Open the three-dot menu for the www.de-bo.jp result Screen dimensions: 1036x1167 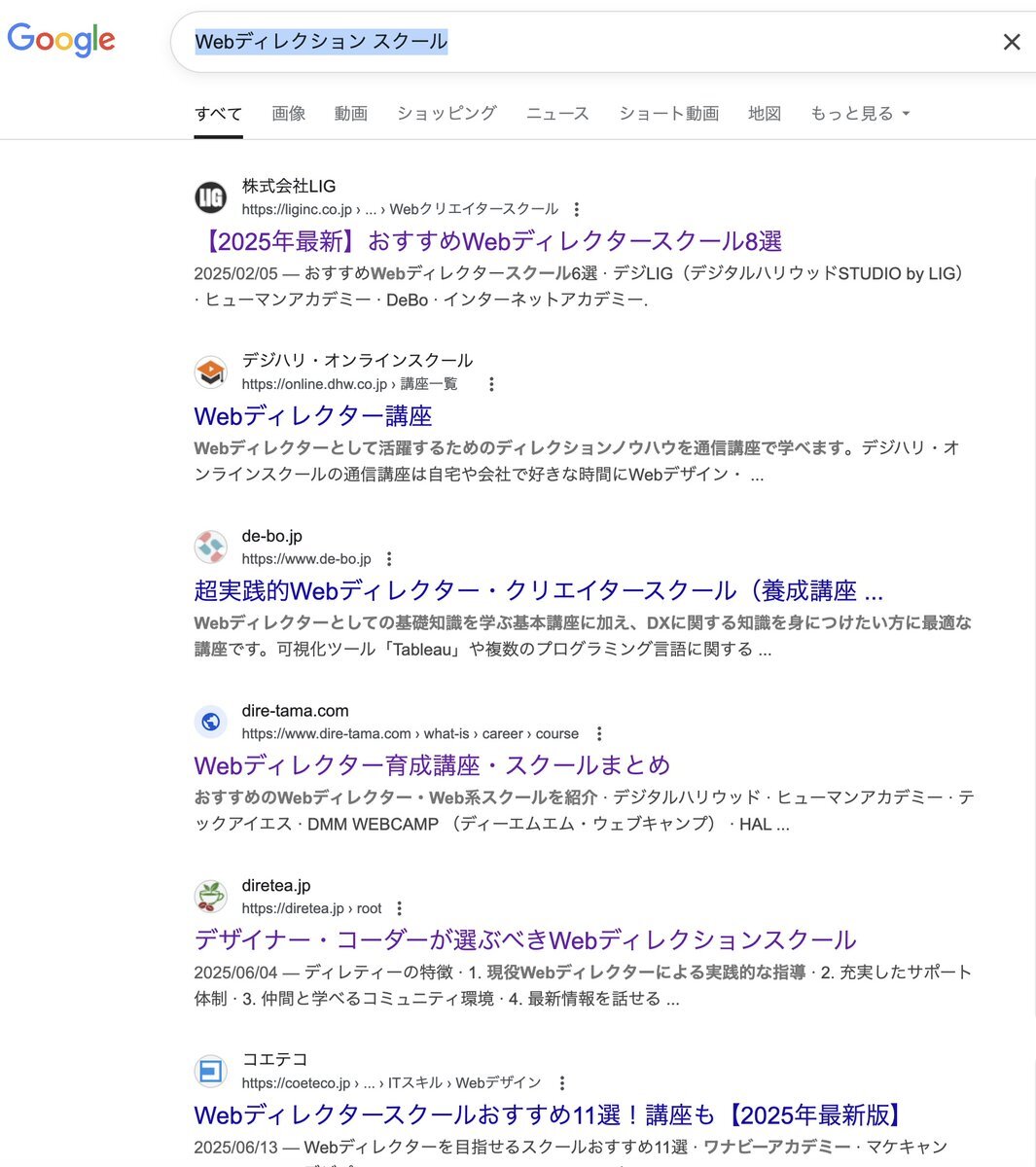[x=389, y=559]
